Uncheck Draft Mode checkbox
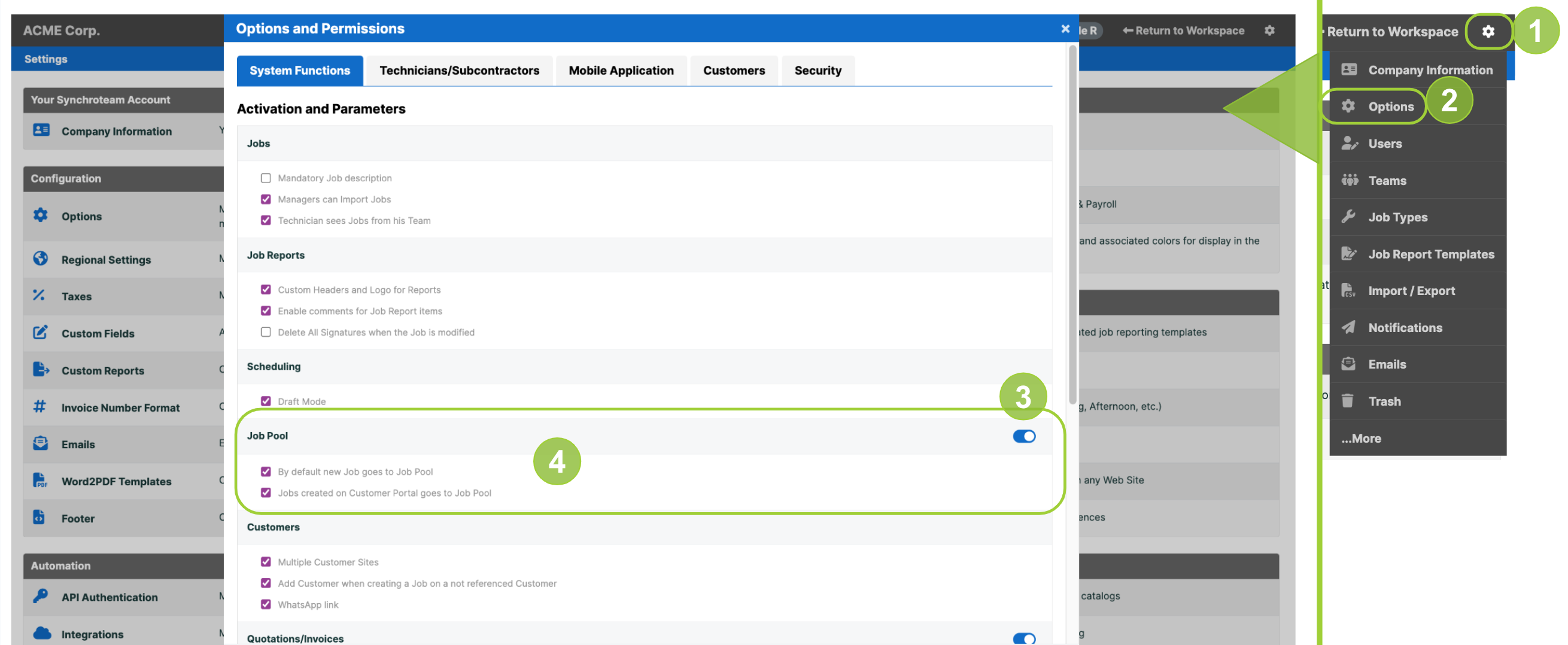The image size is (1568, 645). (266, 401)
